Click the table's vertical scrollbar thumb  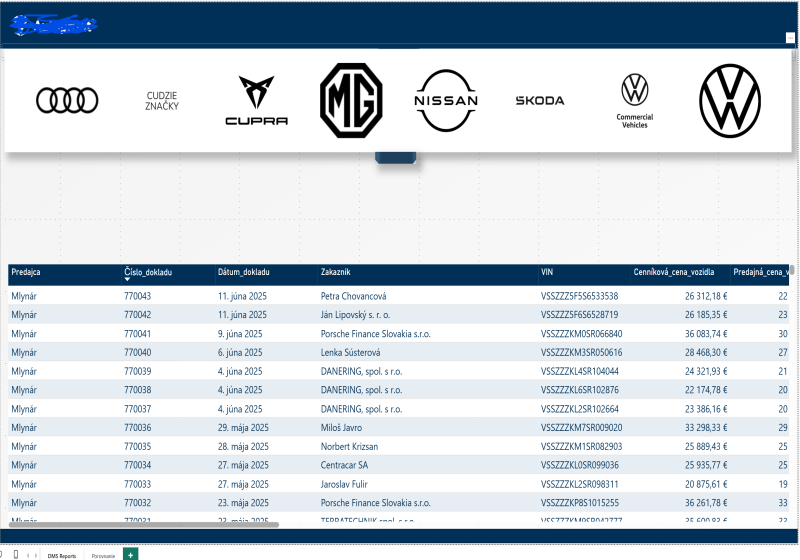(x=792, y=270)
